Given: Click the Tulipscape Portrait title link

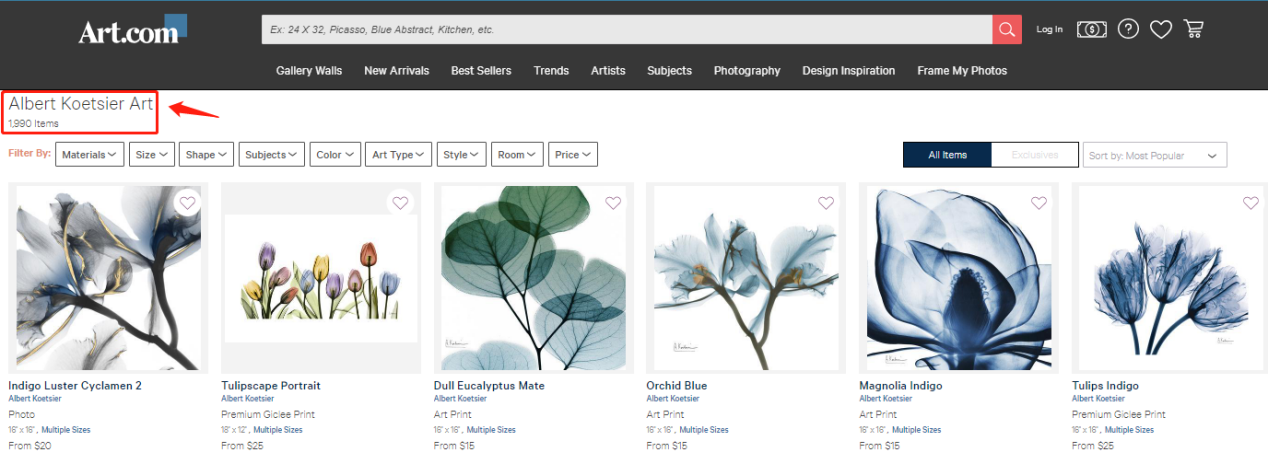Looking at the screenshot, I should coord(271,386).
